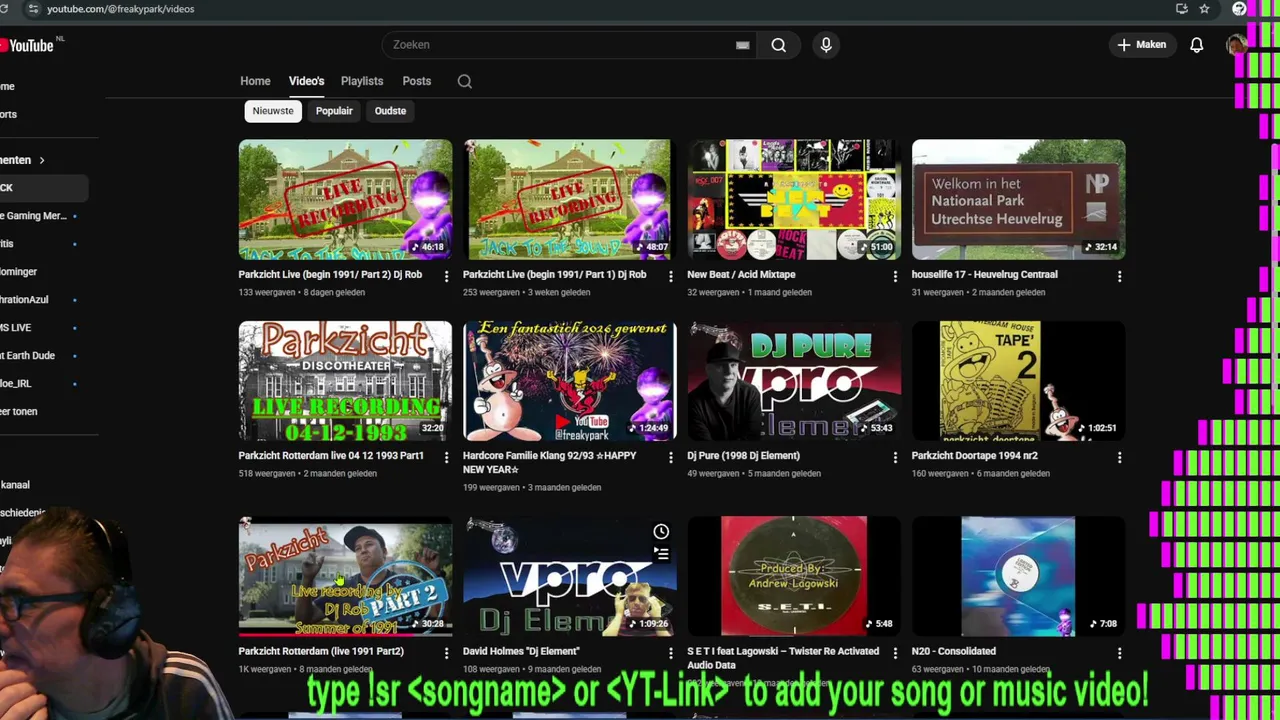Open video title Dj Pure (1998 Dj Element)
1280x720 pixels.
coord(743,455)
